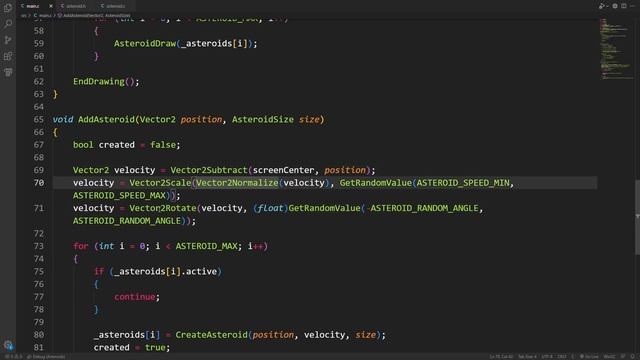This screenshot has width=640, height=360.
Task: Click the CRLF line ending indicator
Action: click(562, 357)
